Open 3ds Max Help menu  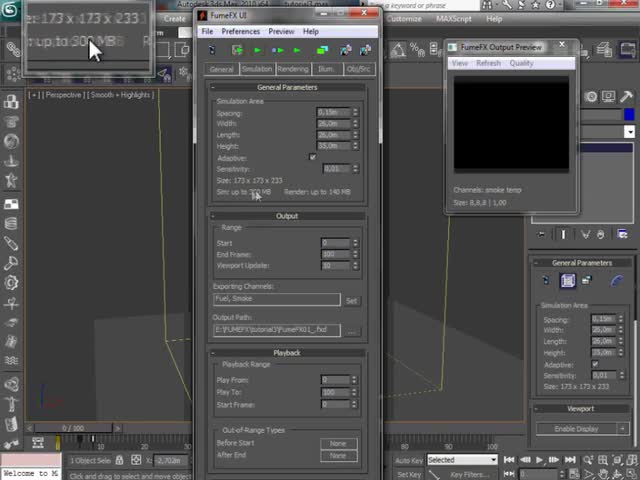[494, 19]
